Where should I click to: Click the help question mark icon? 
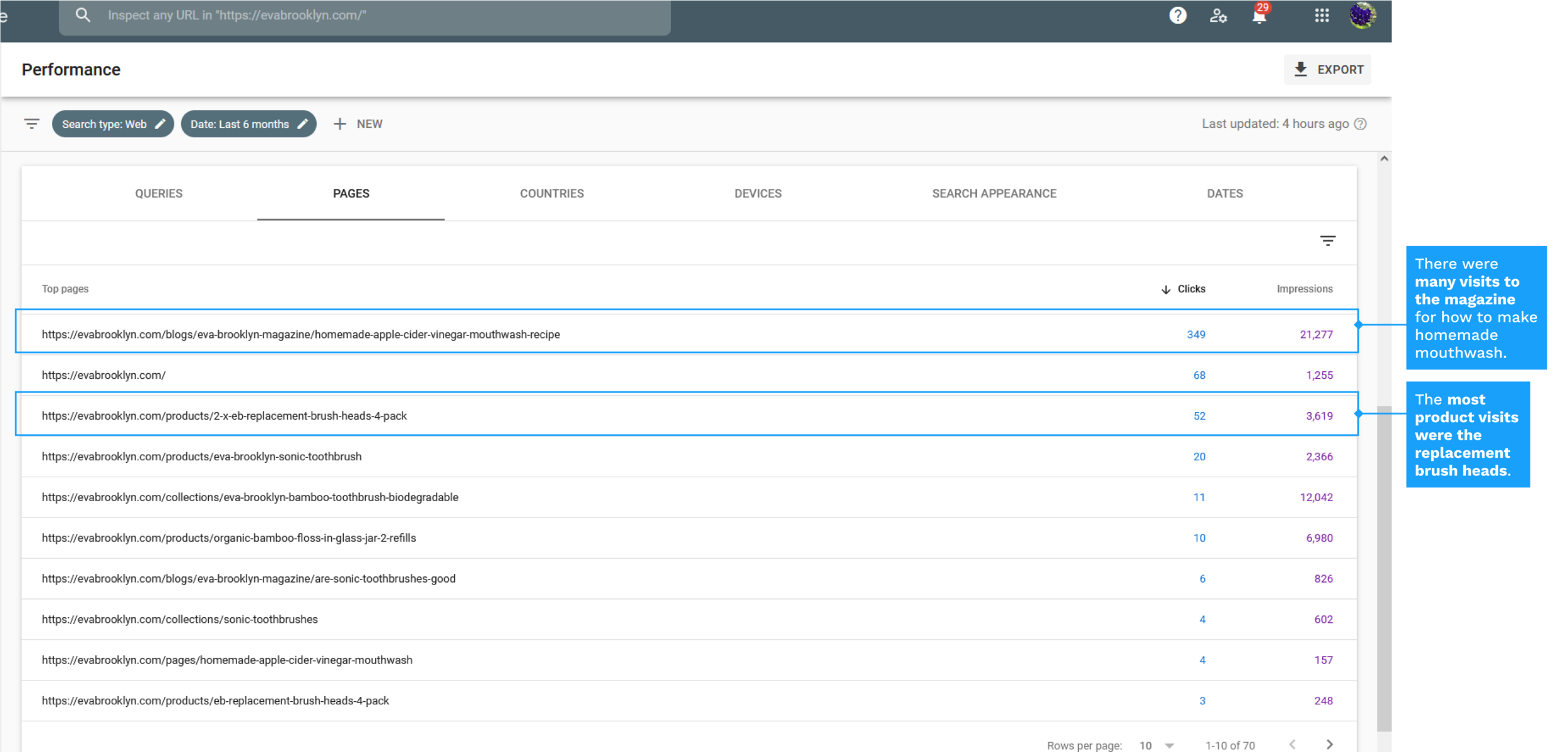[1177, 15]
